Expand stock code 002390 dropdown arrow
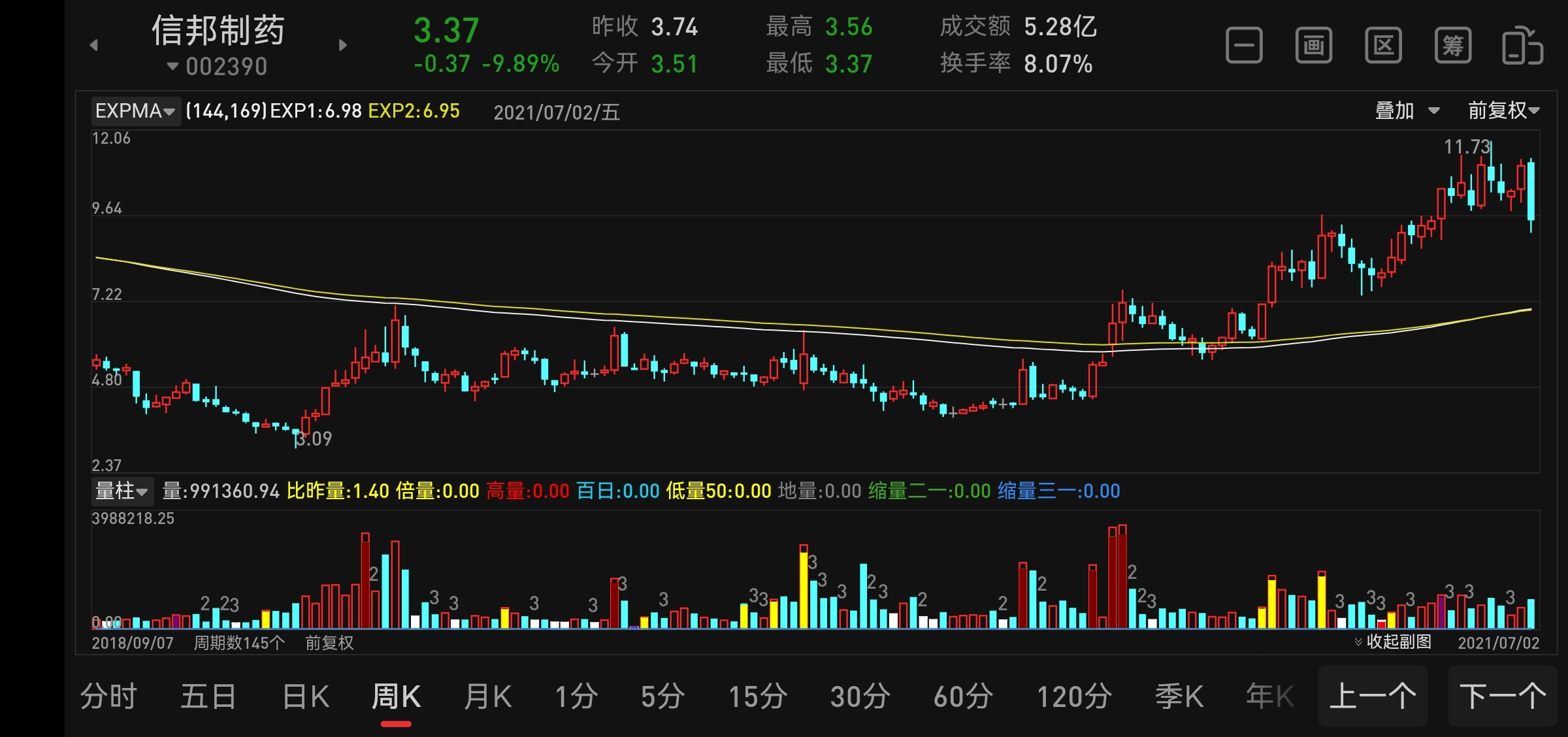This screenshot has width=1568, height=737. (172, 66)
